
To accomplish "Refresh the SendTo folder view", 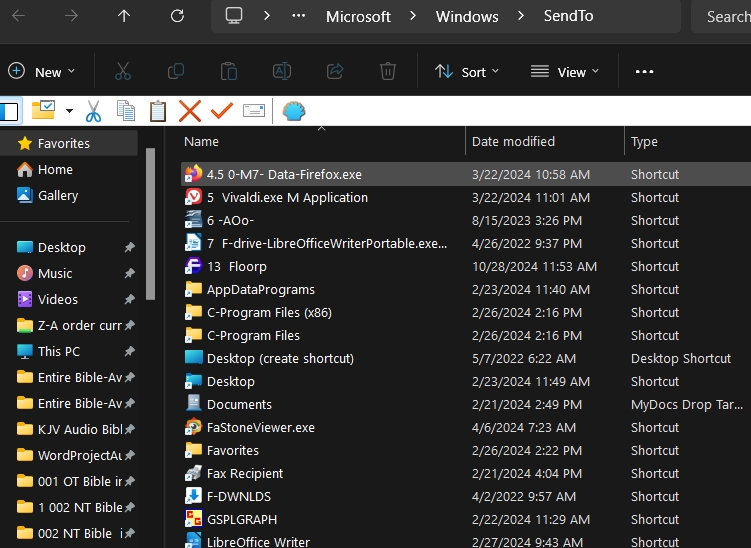I will tap(177, 16).
